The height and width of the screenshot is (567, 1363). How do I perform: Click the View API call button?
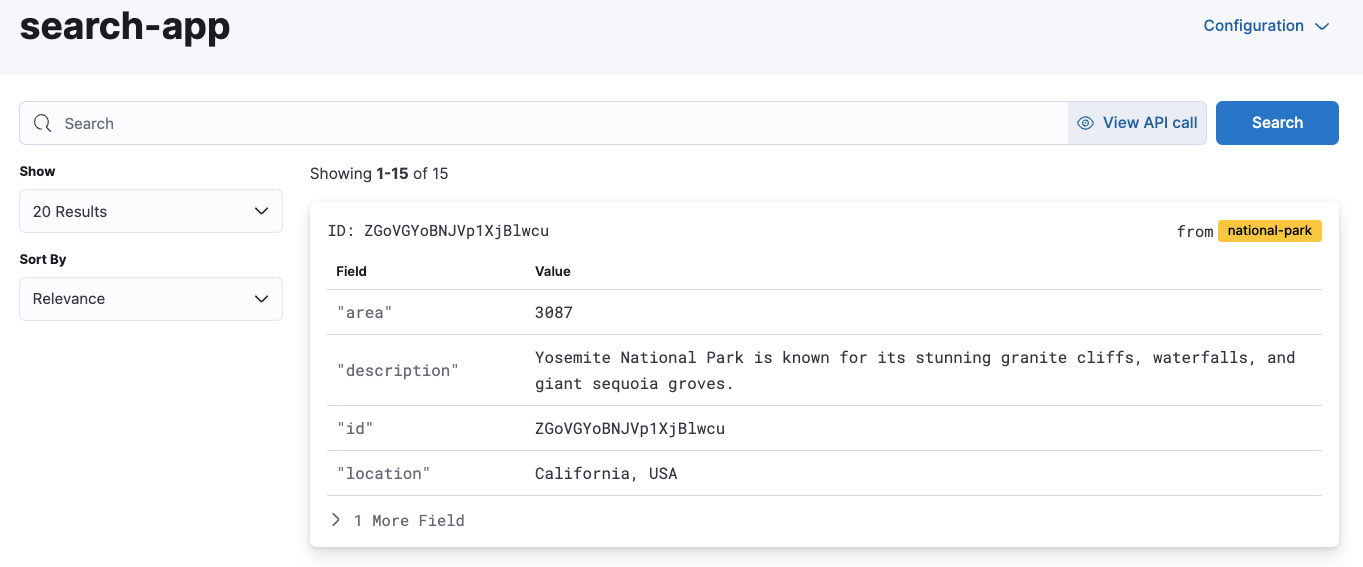(1137, 123)
